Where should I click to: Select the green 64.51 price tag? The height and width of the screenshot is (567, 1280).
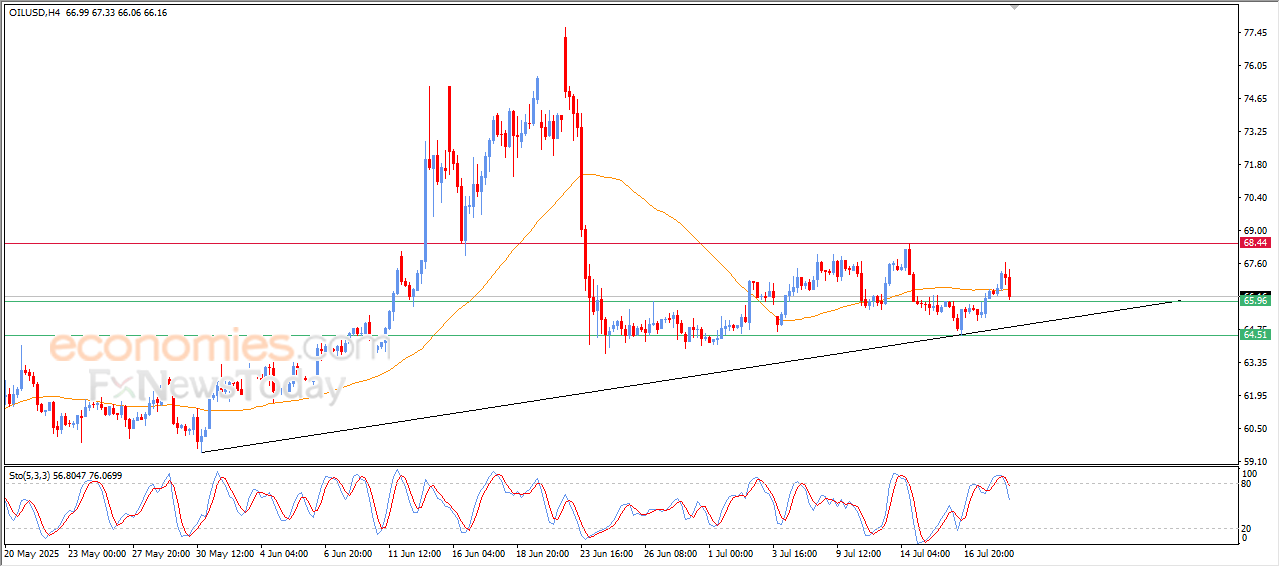tap(1255, 334)
